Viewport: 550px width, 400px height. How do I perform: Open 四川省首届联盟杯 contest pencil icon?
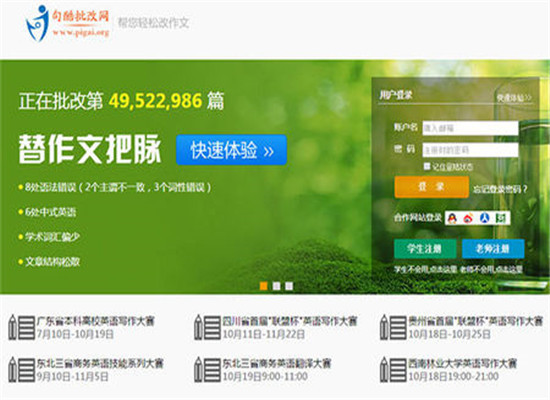pyautogui.click(x=207, y=327)
